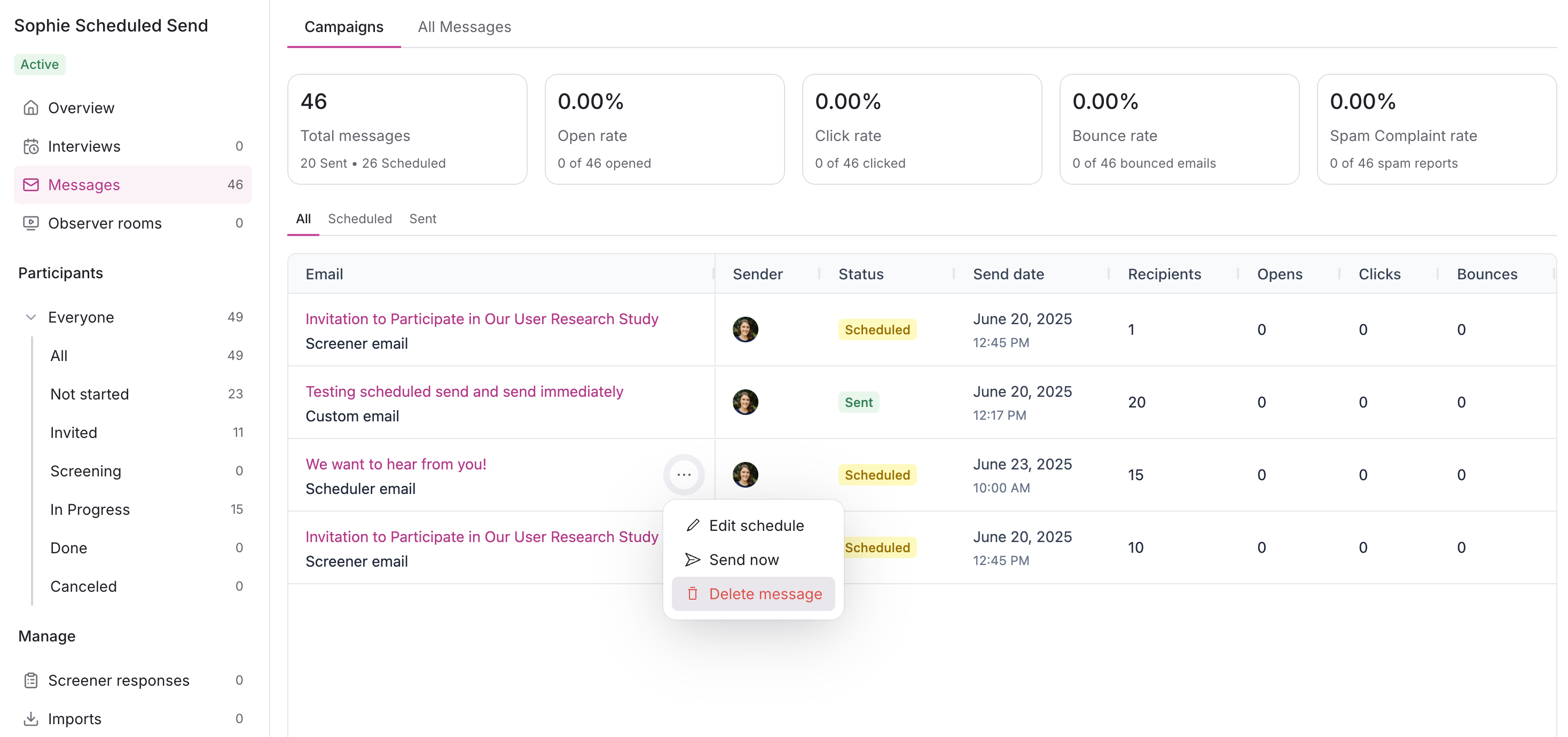Click the Imports download icon
The width and height of the screenshot is (1568, 737).
coord(30,718)
